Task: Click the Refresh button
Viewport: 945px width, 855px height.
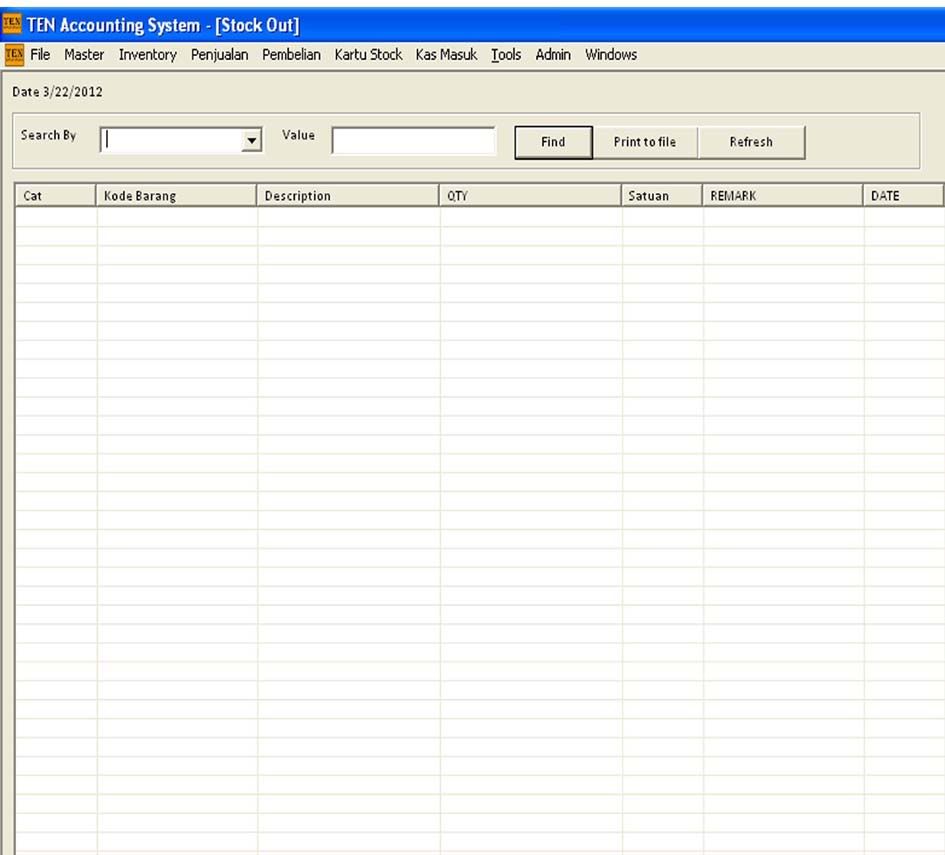Action: [751, 142]
